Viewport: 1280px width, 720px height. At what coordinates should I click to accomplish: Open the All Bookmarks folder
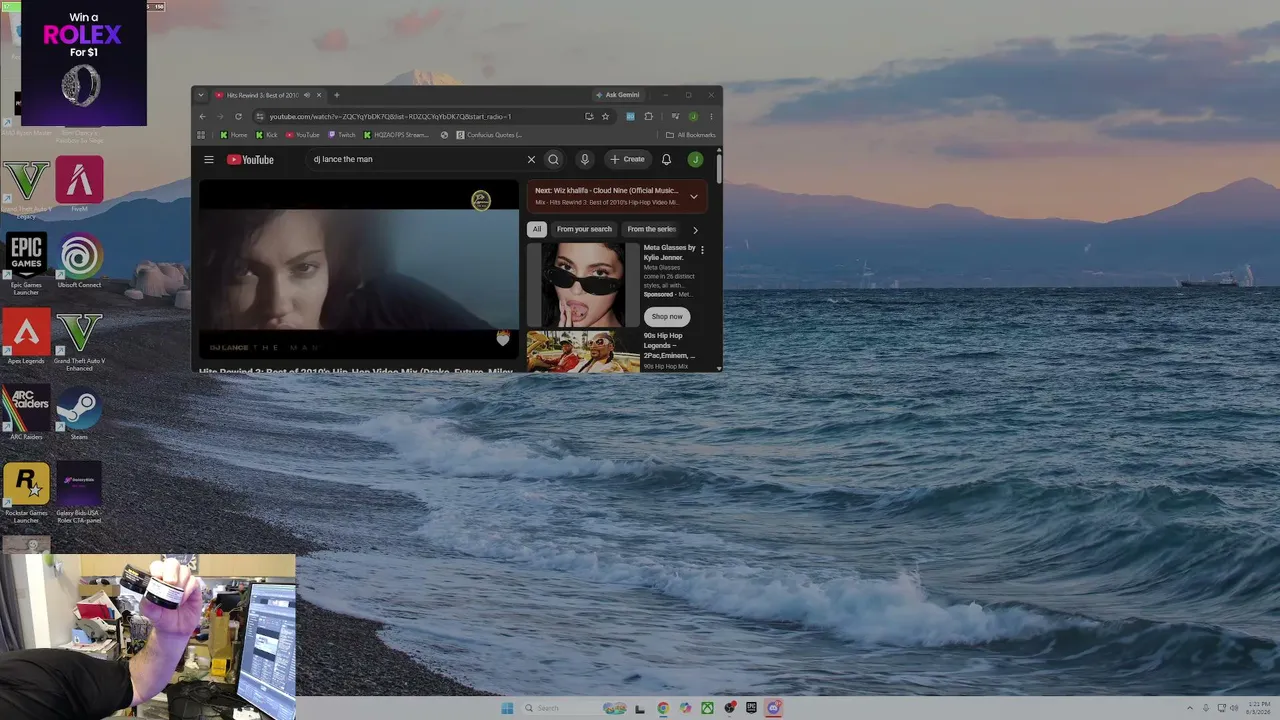690,135
